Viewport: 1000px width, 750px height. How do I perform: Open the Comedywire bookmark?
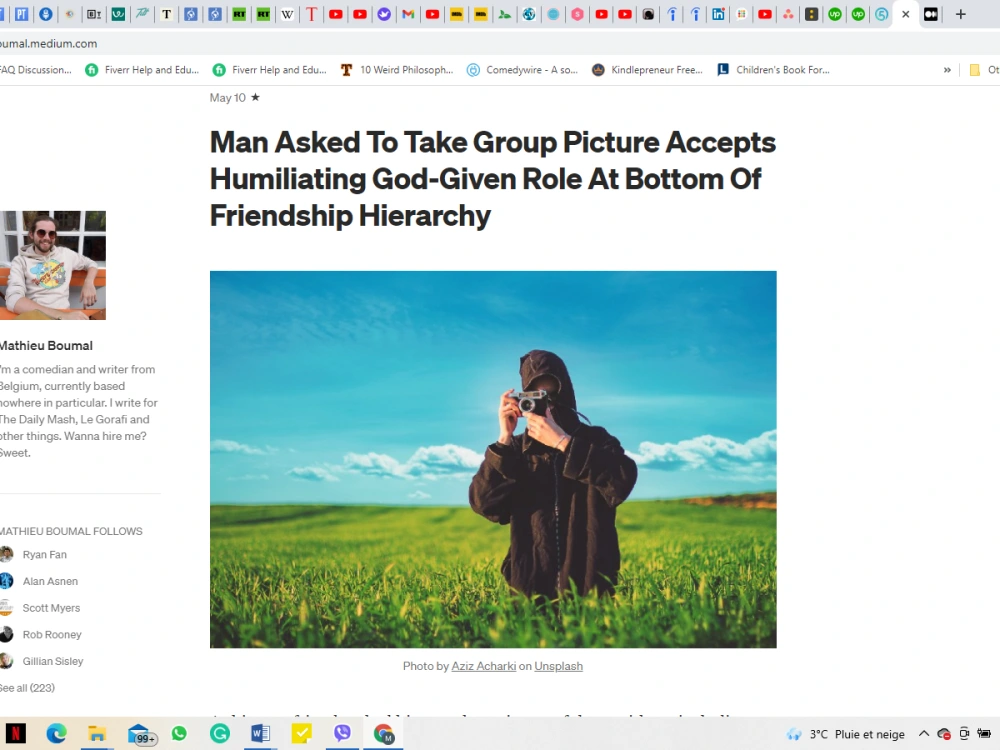522,70
